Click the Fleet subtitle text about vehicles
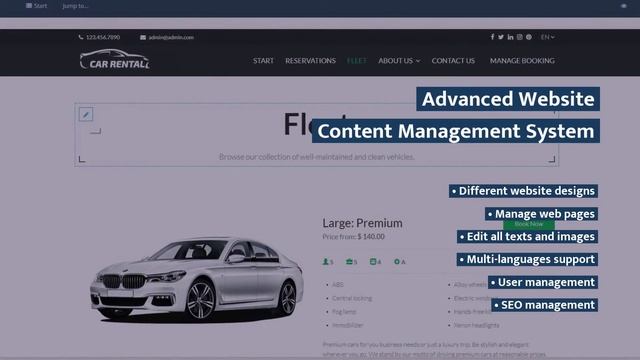640x360 pixels. coord(317,157)
